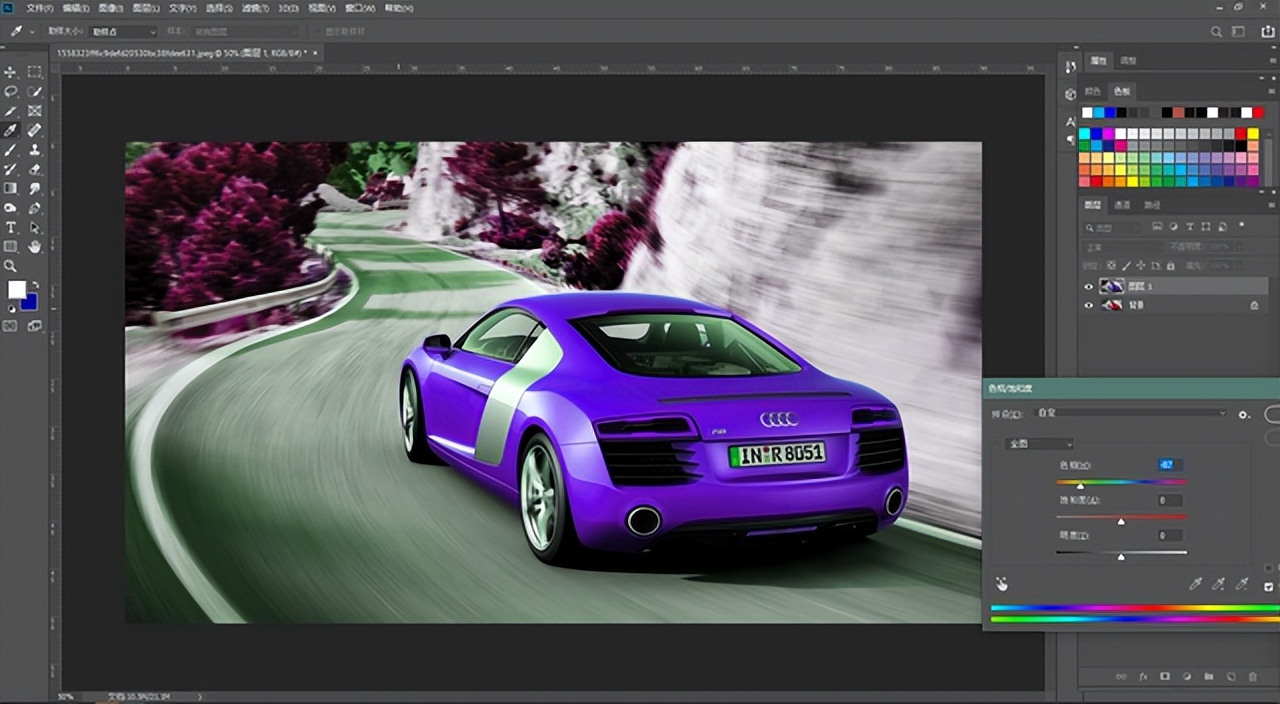
Task: Open the Filter menu in menu bar
Action: point(256,8)
